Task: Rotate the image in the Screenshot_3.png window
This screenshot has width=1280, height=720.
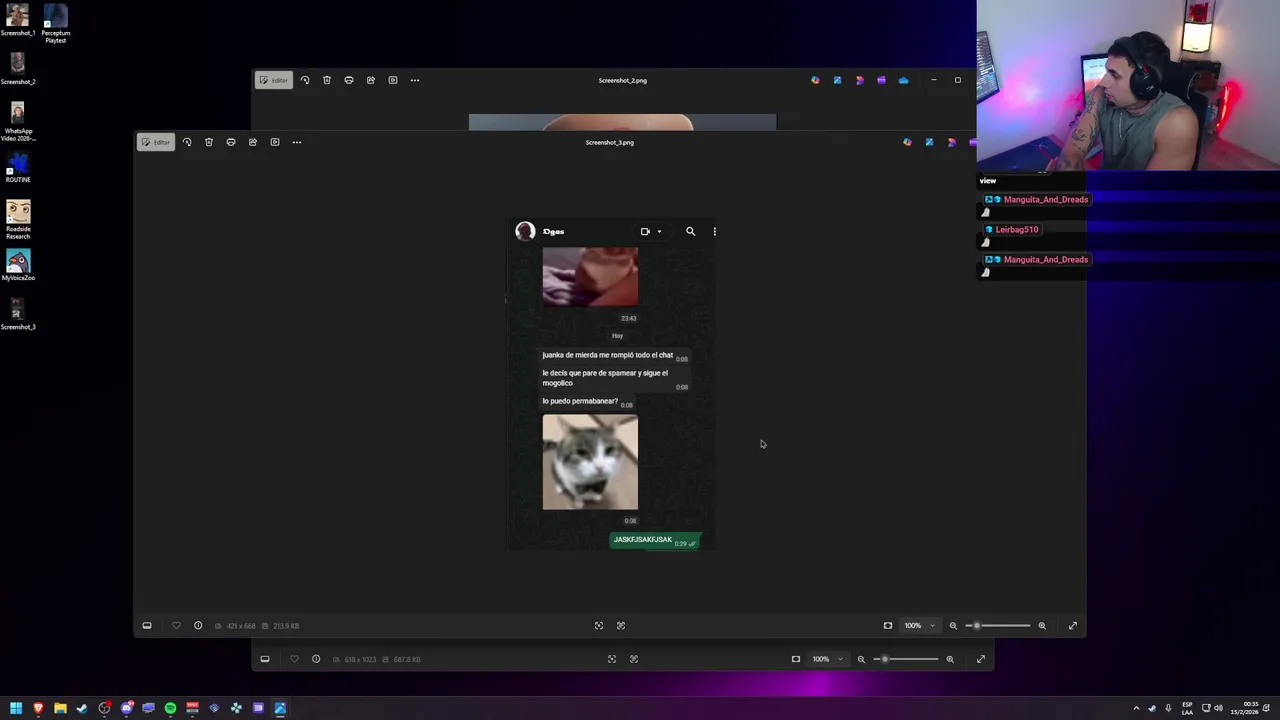Action: 187,142
